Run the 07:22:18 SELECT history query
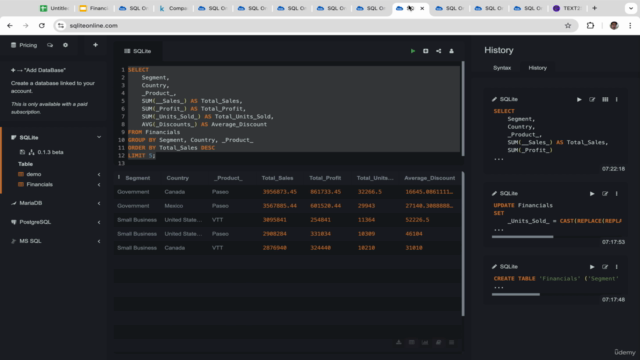The image size is (640, 360). click(x=579, y=99)
